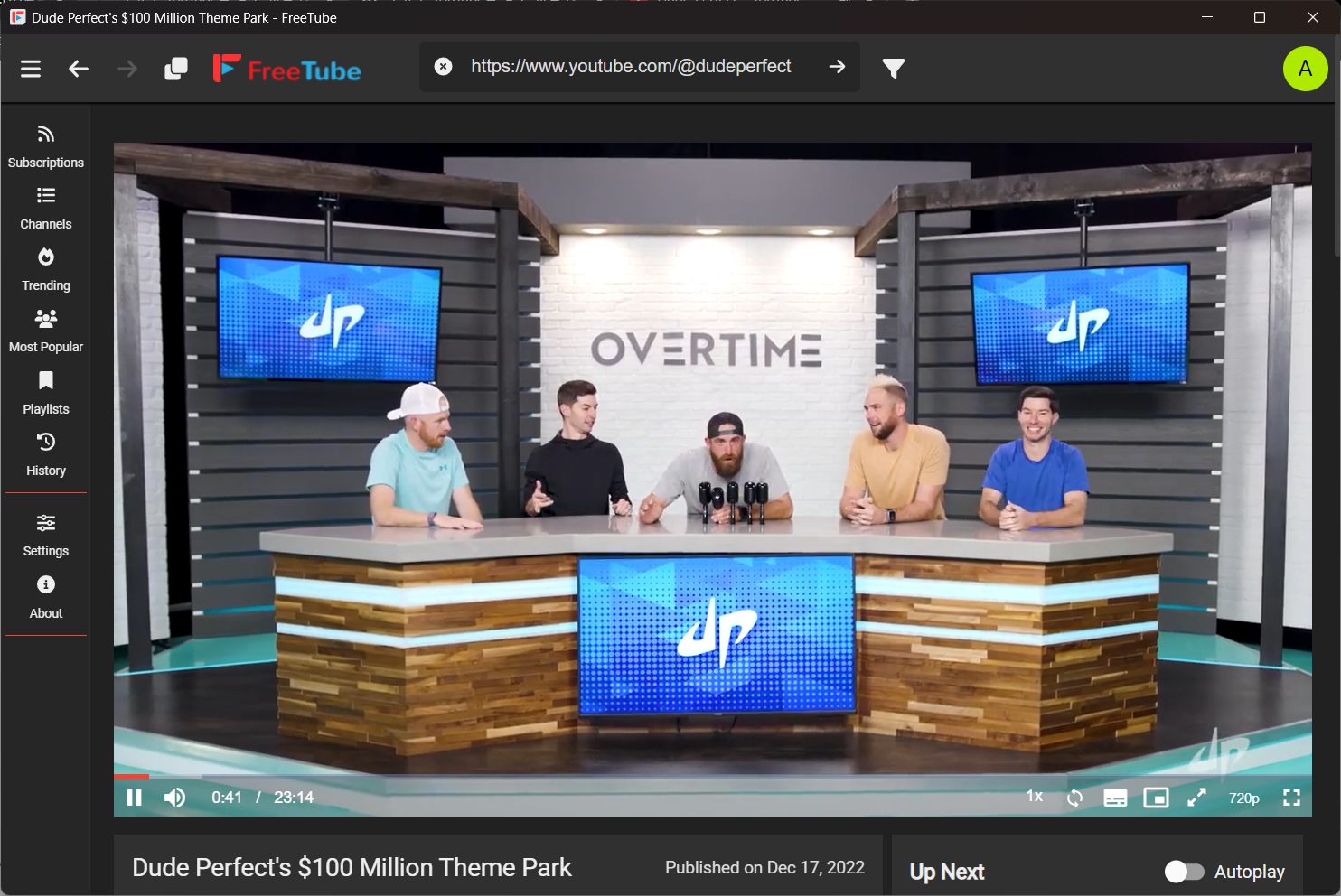This screenshot has height=896, width=1341.
Task: Go forward using the right arrow
Action: (x=127, y=69)
